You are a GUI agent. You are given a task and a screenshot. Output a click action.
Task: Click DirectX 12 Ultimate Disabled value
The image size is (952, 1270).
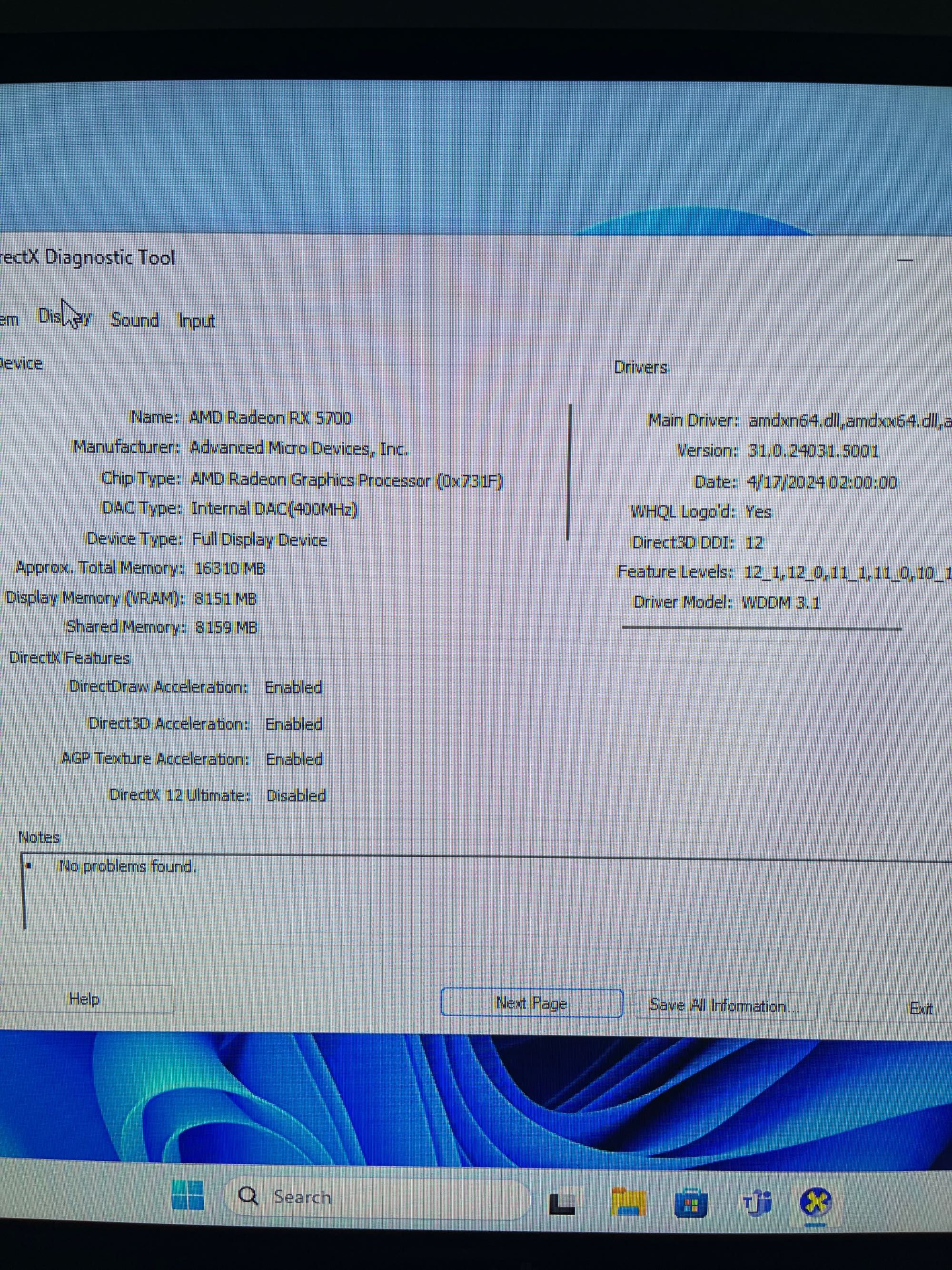coord(296,795)
